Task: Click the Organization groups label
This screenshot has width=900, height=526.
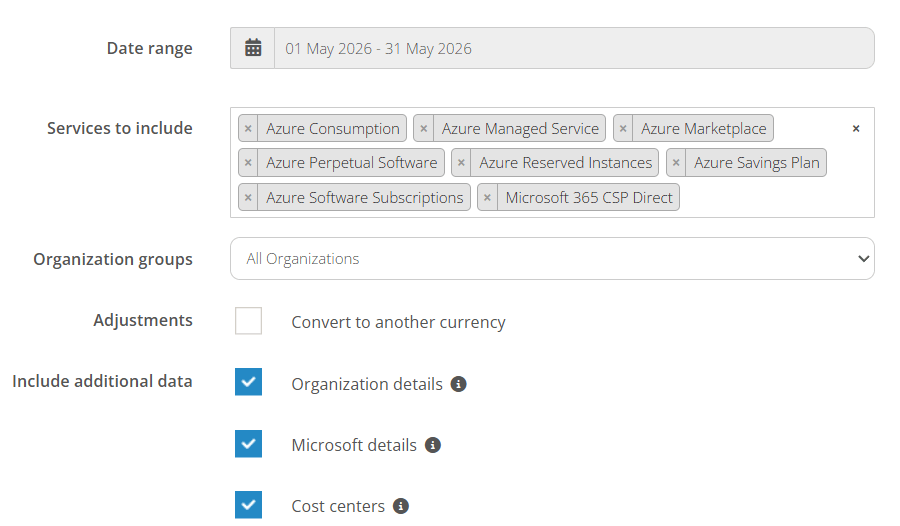Action: click(113, 260)
